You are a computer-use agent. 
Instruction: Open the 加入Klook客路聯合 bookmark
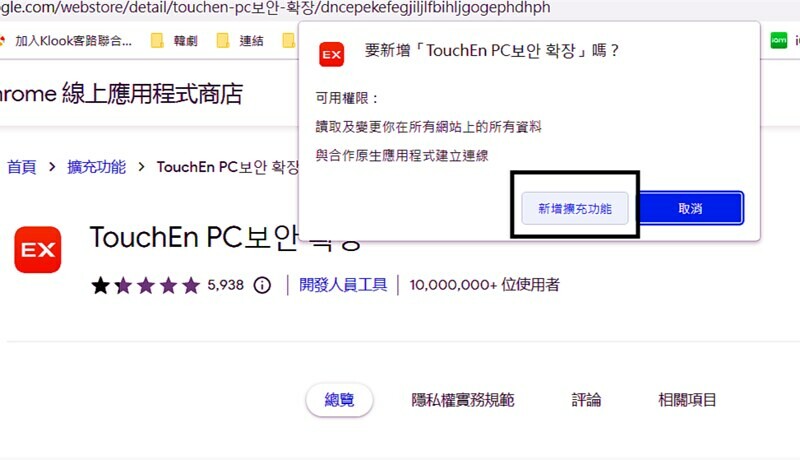(x=65, y=41)
